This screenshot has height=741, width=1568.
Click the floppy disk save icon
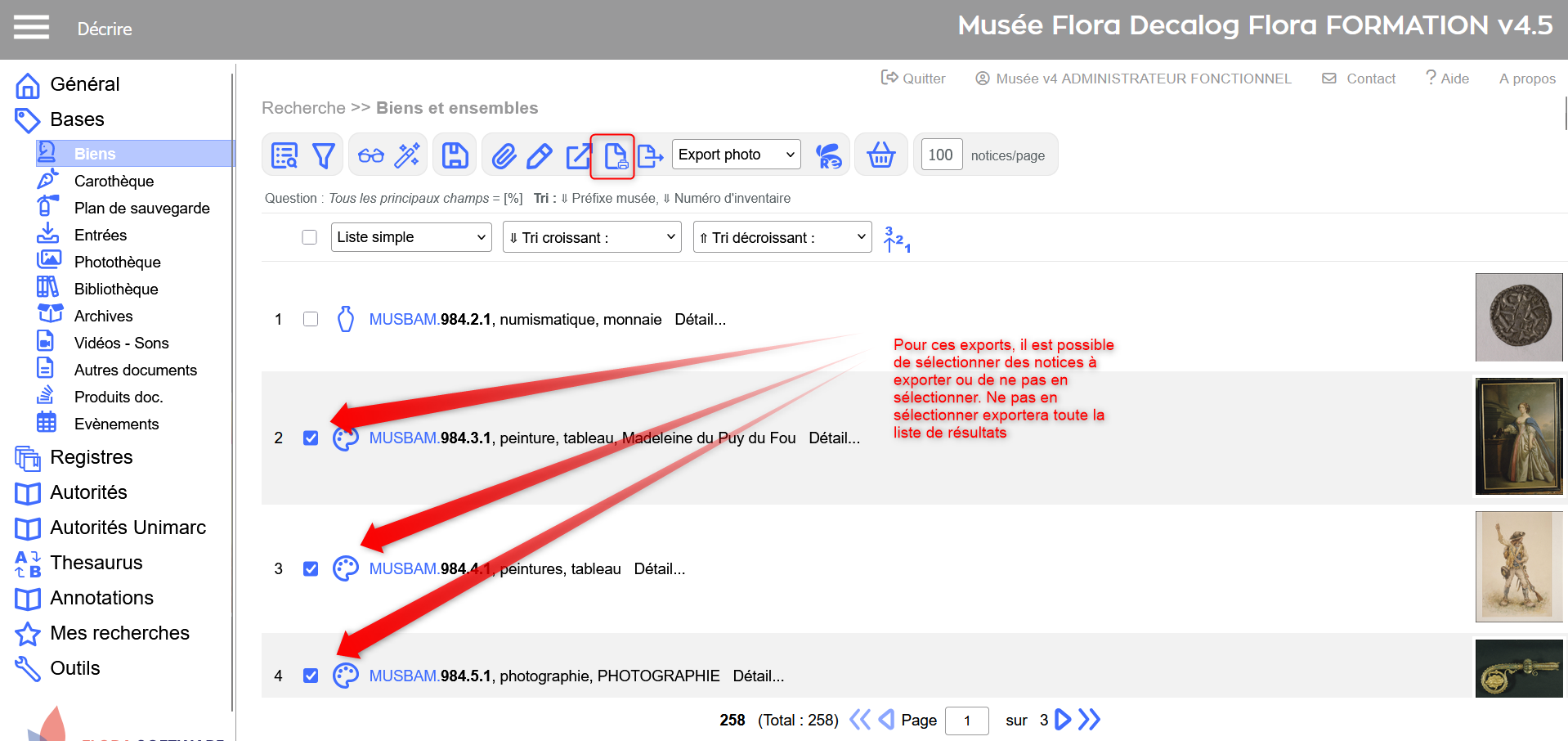[x=455, y=155]
